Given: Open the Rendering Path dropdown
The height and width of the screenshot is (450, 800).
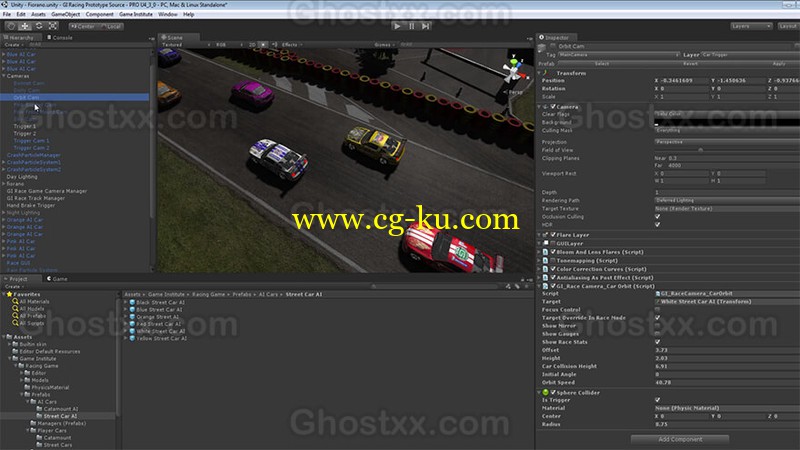Looking at the screenshot, I should (727, 201).
